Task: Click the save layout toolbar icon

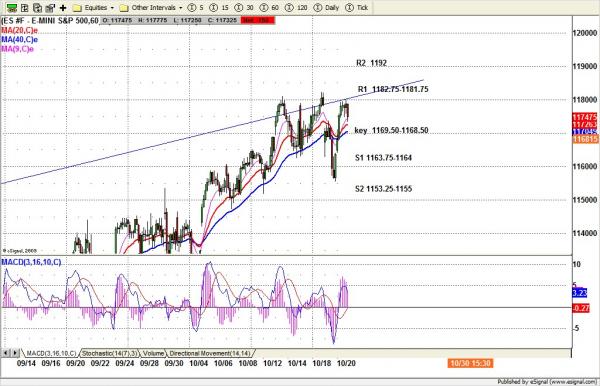Action: (50, 8)
